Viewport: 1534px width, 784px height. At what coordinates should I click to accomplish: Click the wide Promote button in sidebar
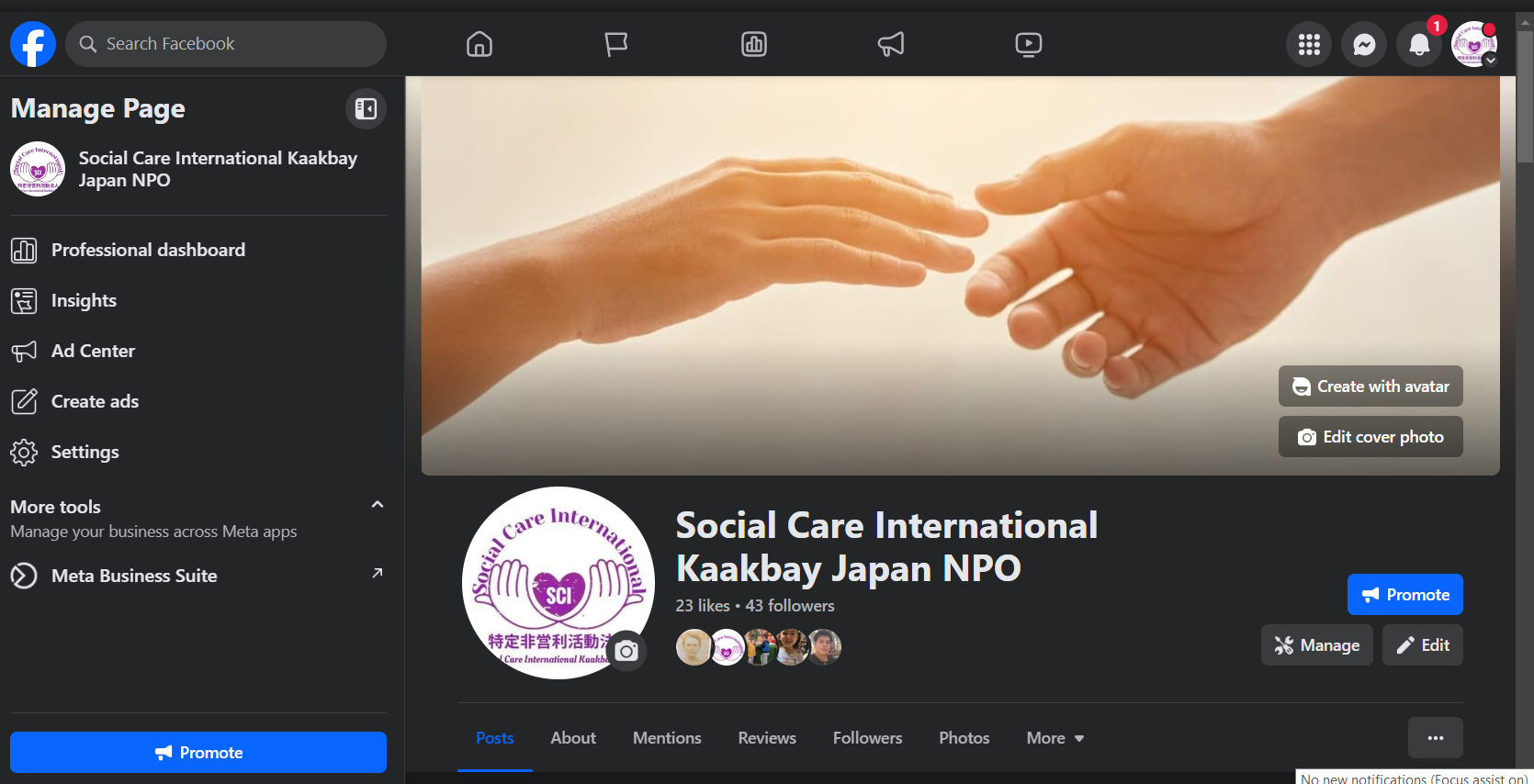198,753
